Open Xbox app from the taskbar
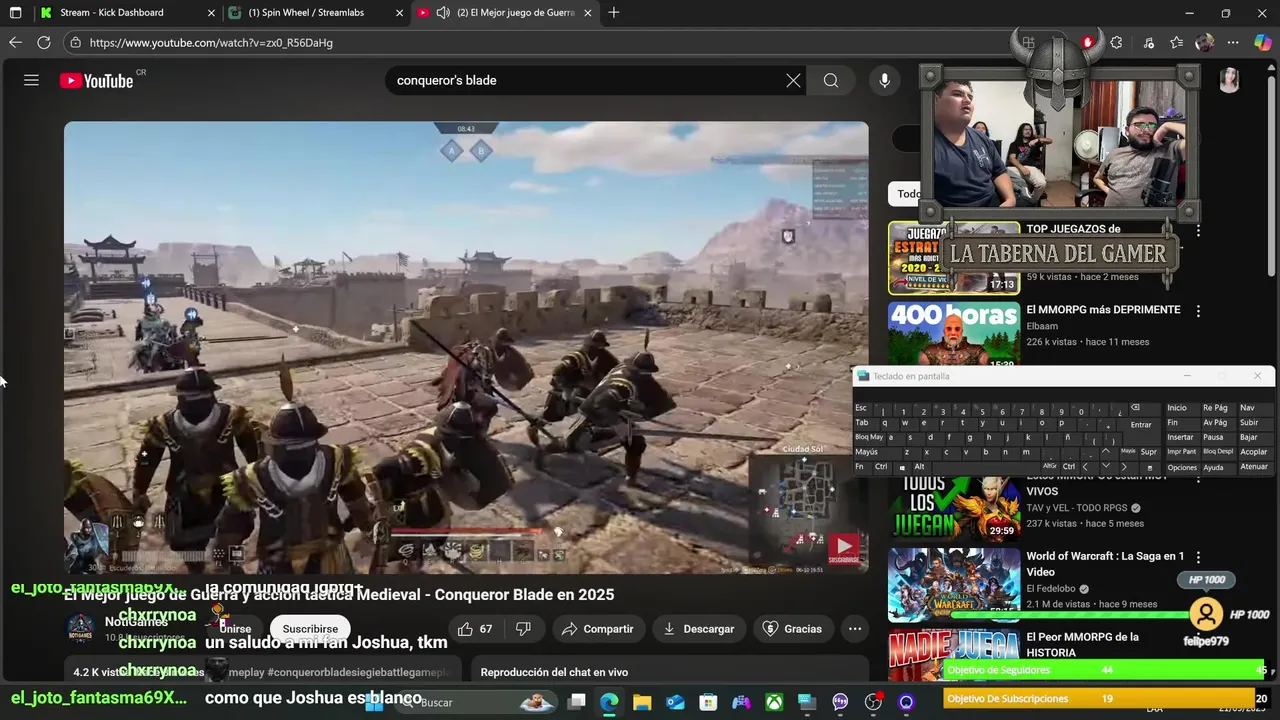The image size is (1280, 720). (774, 702)
